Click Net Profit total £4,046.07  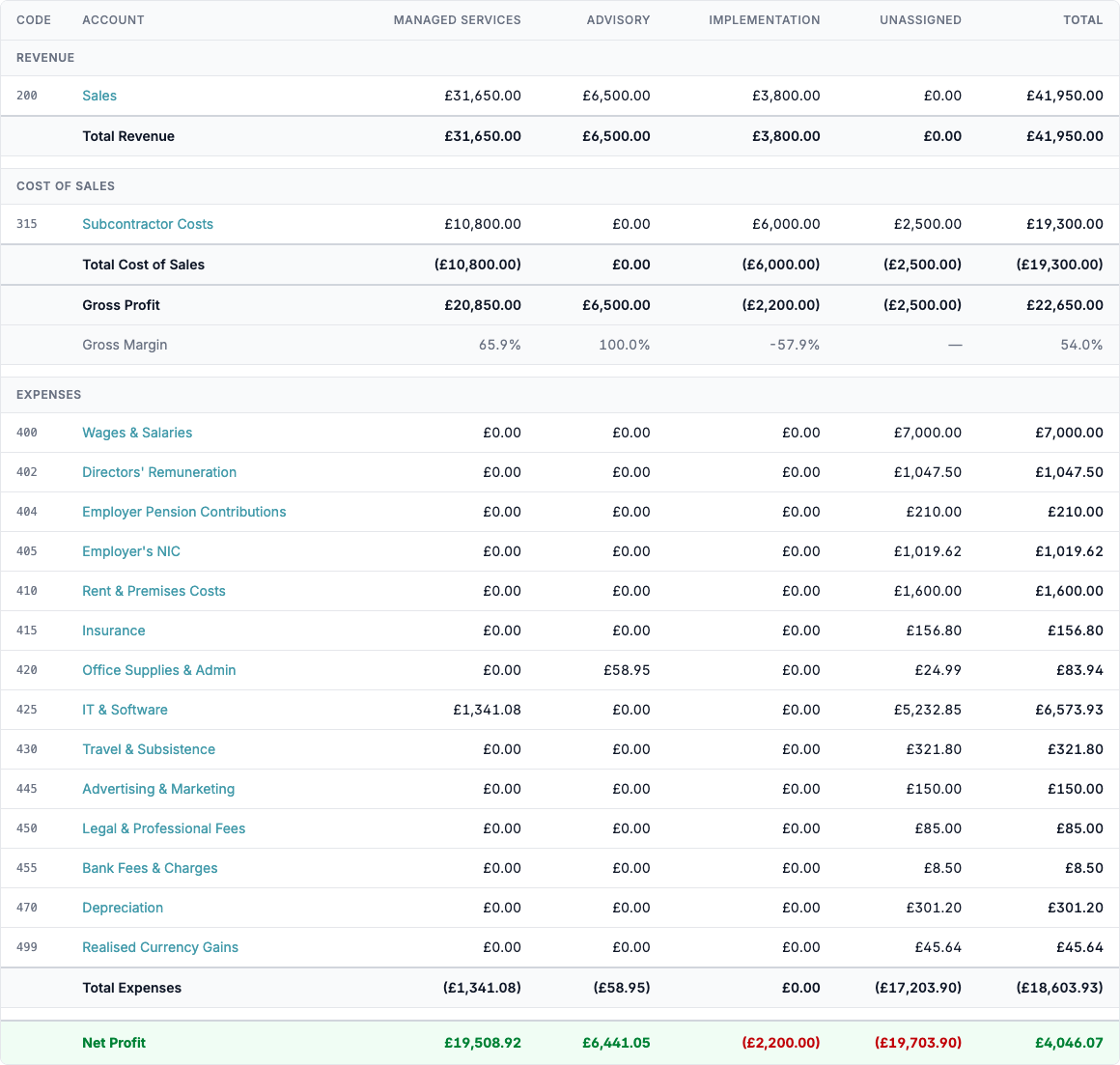pyautogui.click(x=1069, y=1043)
